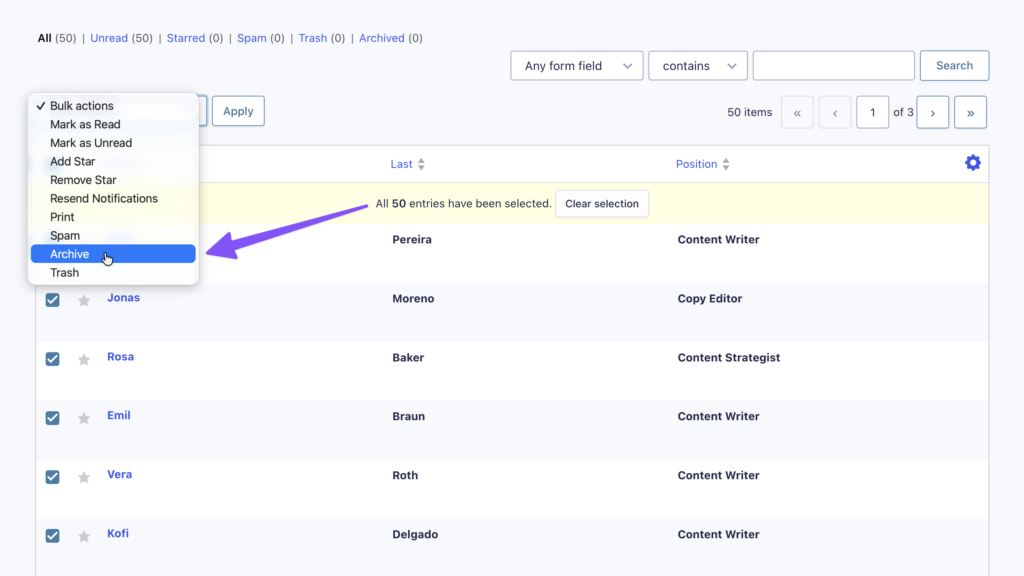
Task: Go to first page of entries
Action: [x=797, y=112]
